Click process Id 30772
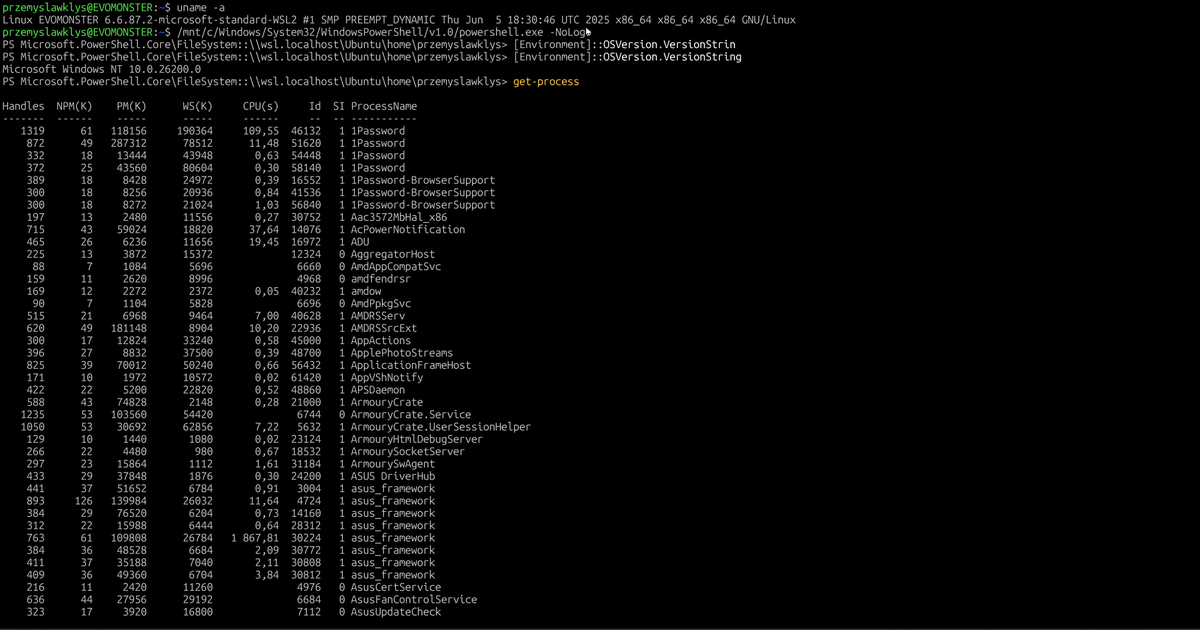 tap(306, 550)
